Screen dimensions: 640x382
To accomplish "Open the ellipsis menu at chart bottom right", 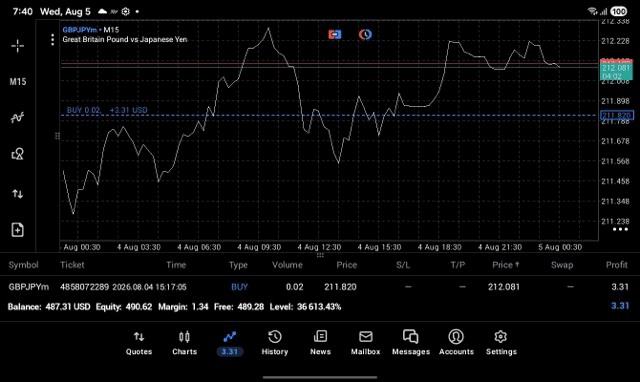I will tap(620, 229).
